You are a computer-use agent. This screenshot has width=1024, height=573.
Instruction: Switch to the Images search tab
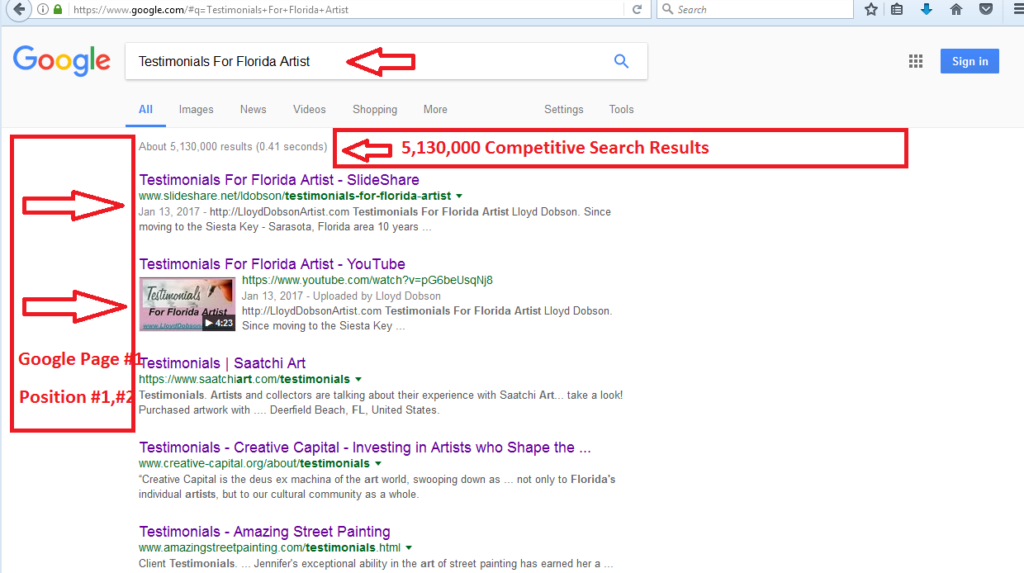(x=196, y=110)
